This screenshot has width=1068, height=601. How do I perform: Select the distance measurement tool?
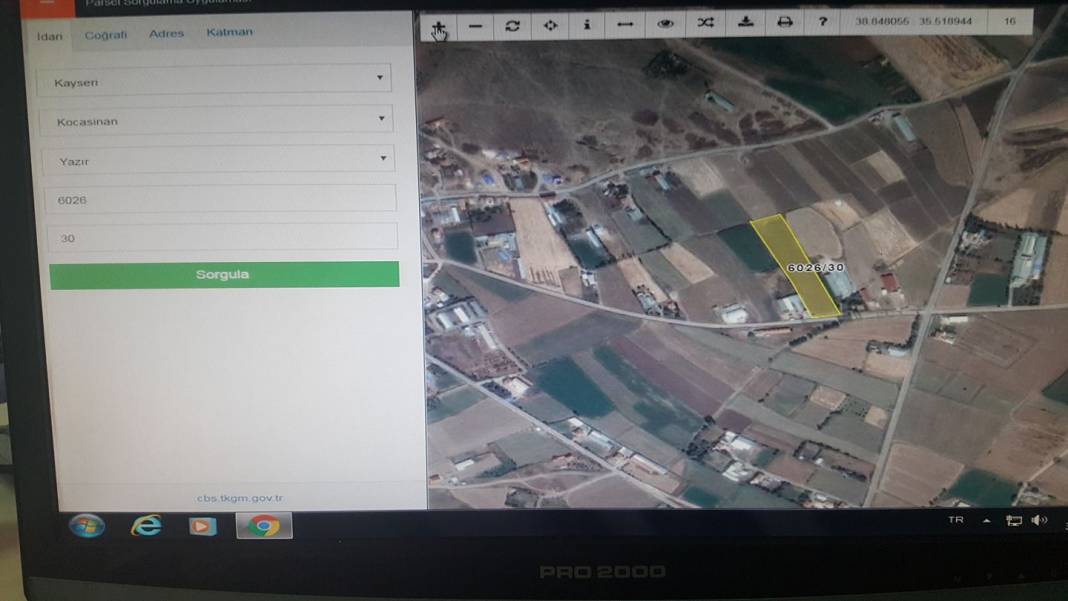point(625,24)
